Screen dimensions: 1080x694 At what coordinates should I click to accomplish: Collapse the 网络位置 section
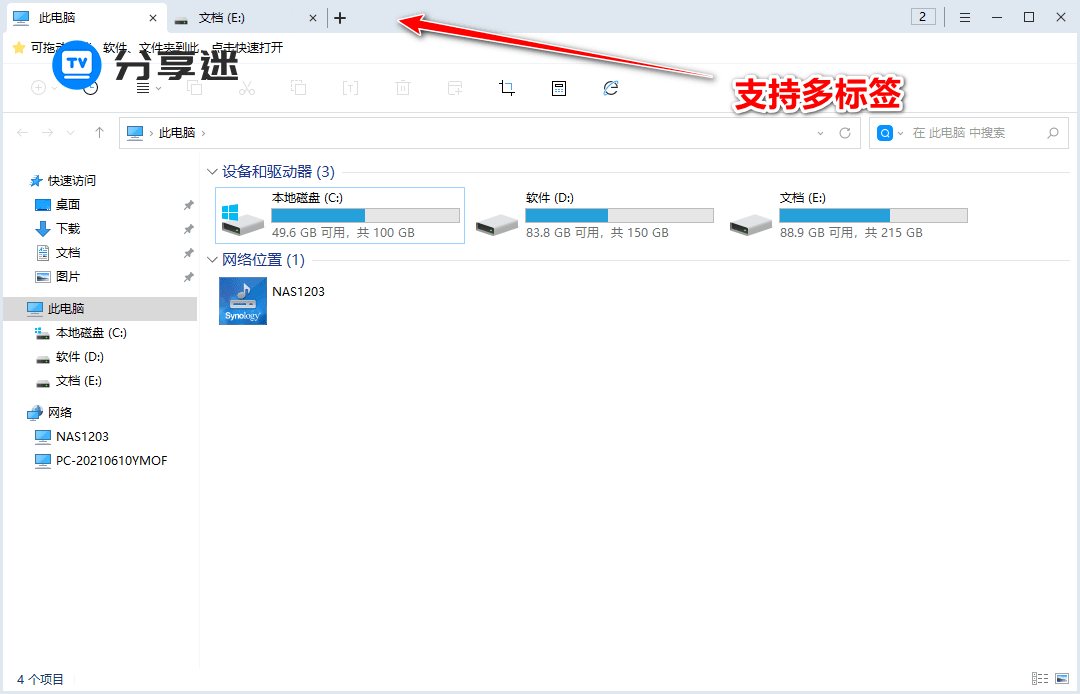pos(212,259)
